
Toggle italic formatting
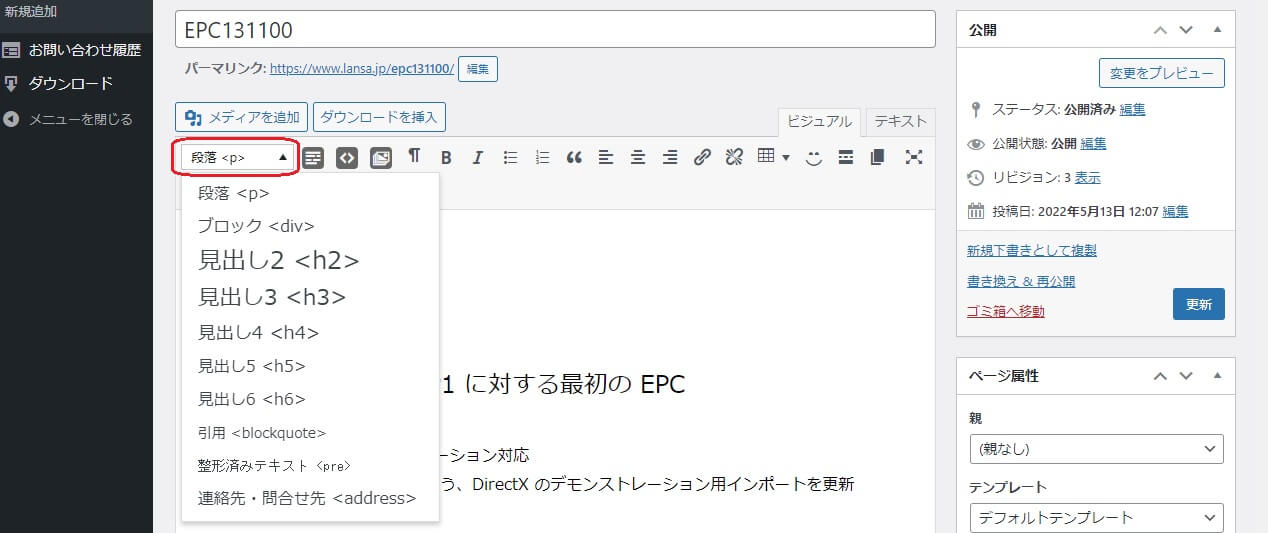(x=478, y=157)
